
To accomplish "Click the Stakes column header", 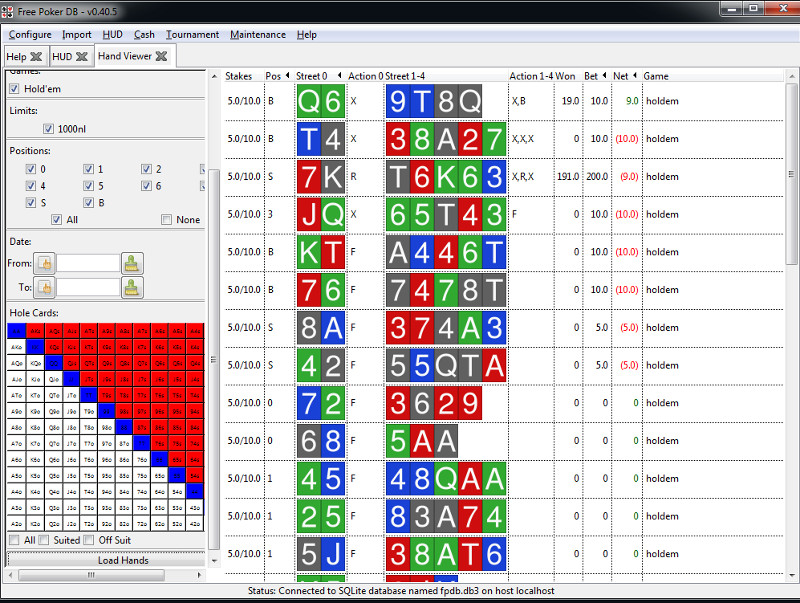I will (238, 76).
